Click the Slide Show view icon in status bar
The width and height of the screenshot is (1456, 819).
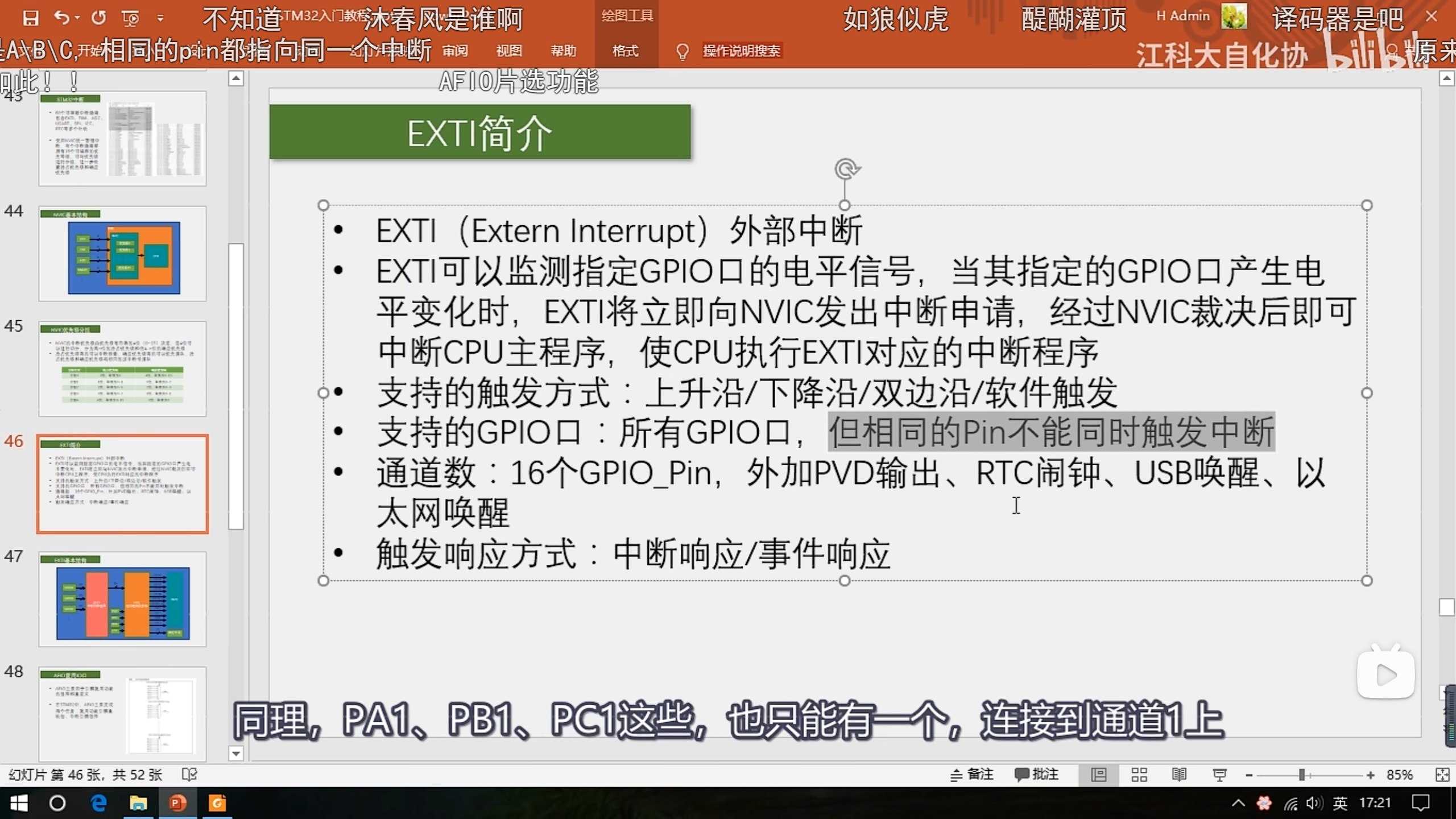click(1219, 775)
